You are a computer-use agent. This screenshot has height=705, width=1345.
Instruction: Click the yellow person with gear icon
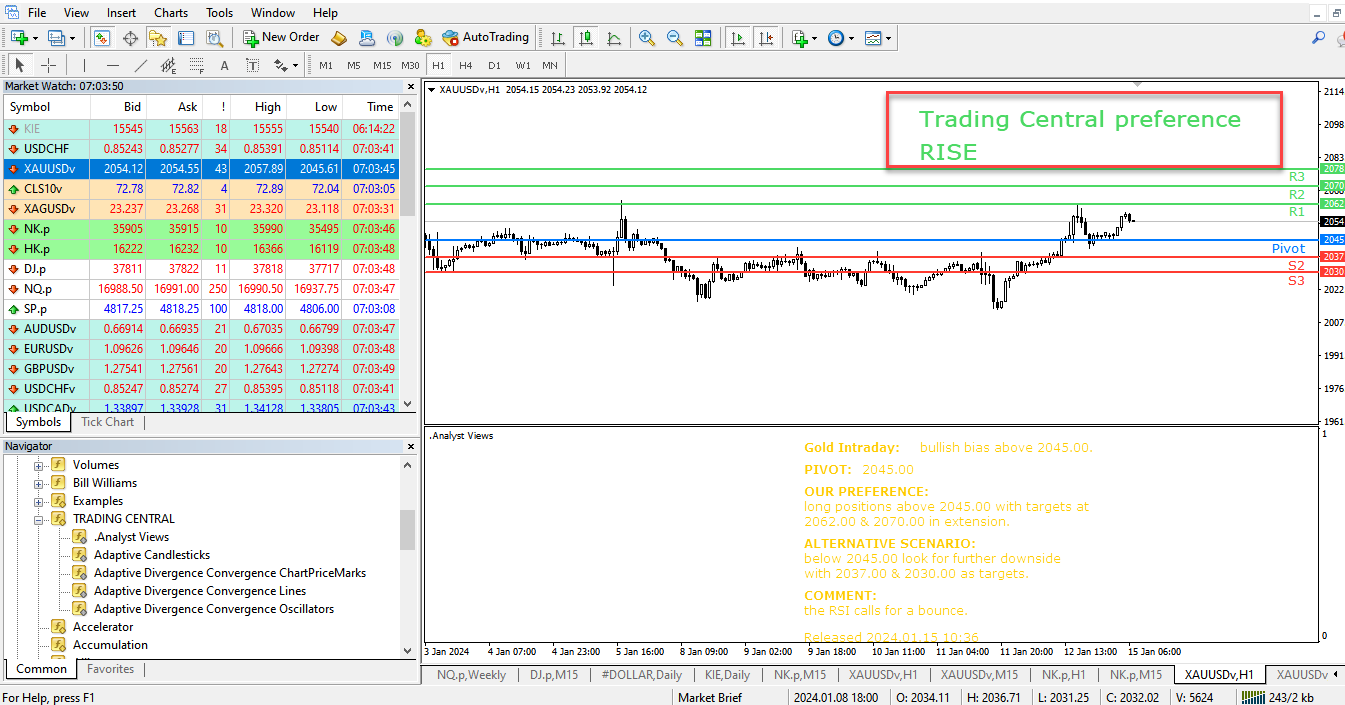click(423, 38)
